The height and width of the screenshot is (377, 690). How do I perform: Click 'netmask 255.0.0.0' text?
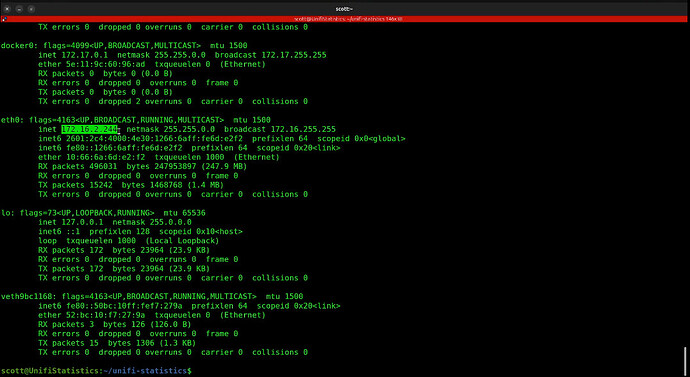pyautogui.click(x=152, y=222)
